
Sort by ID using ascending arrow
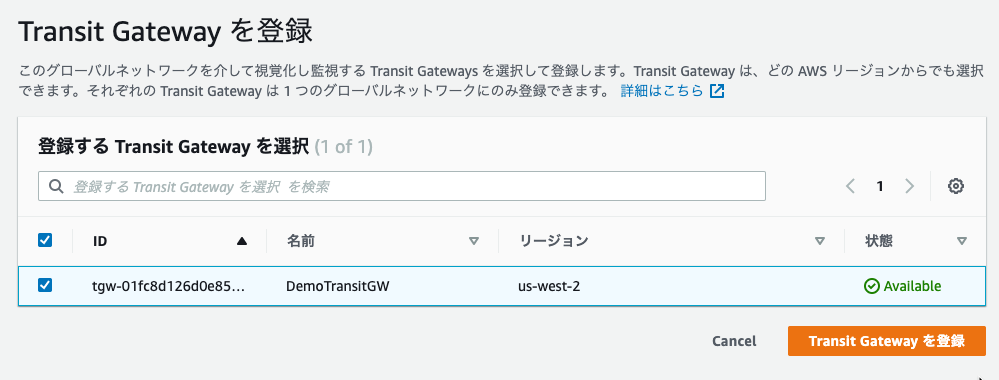click(x=241, y=241)
